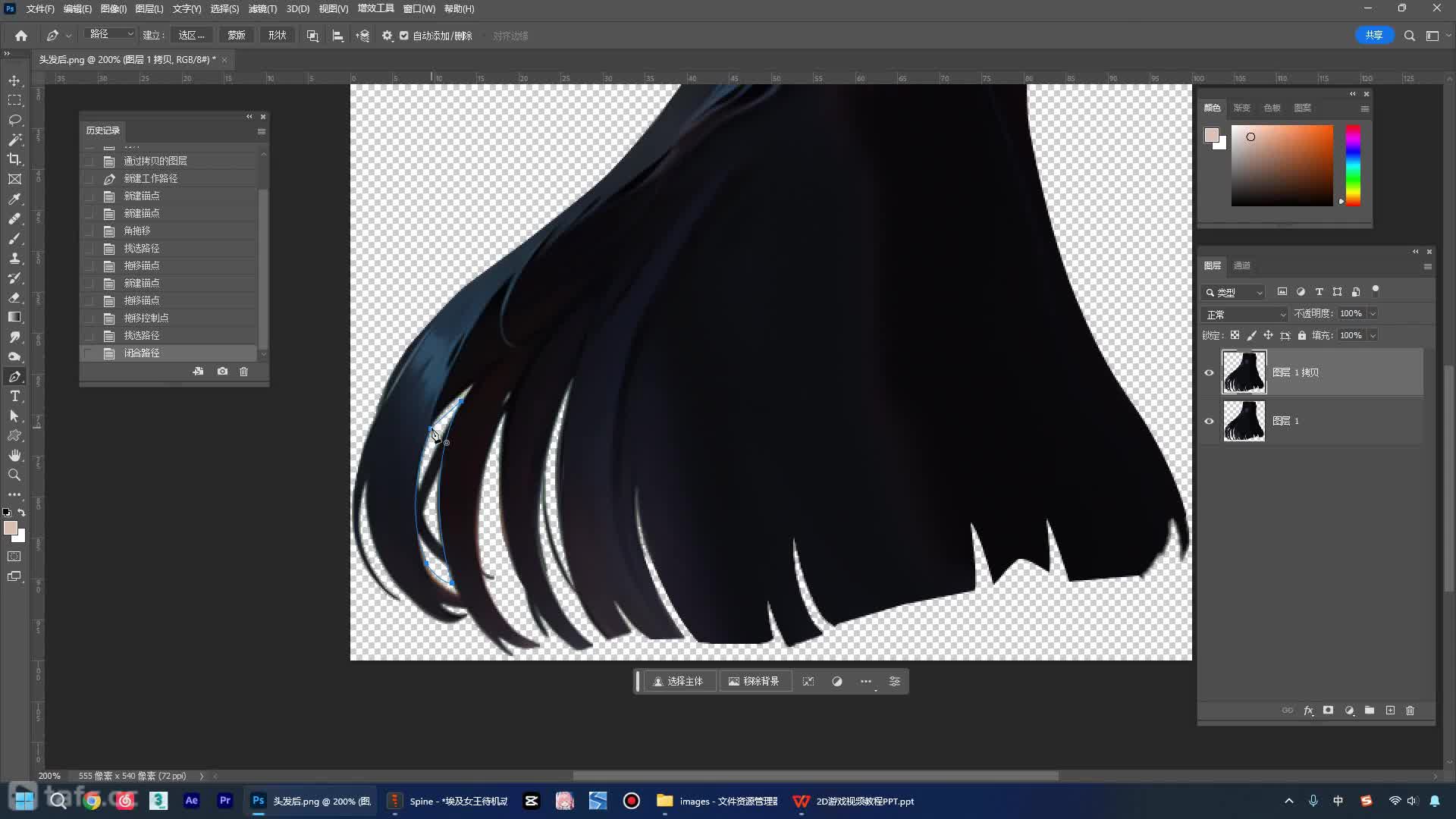Image resolution: width=1456 pixels, height=819 pixels.
Task: Delete layer using Layers panel trash icon
Action: [x=1410, y=711]
